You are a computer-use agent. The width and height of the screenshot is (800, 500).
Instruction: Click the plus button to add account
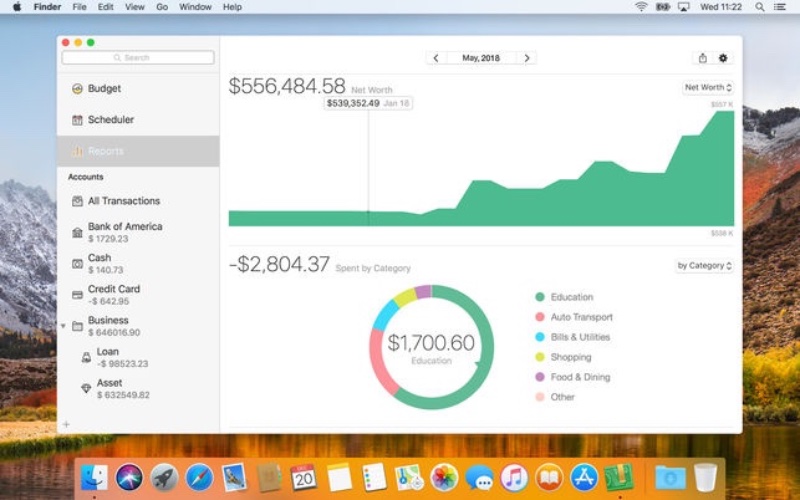[x=66, y=424]
